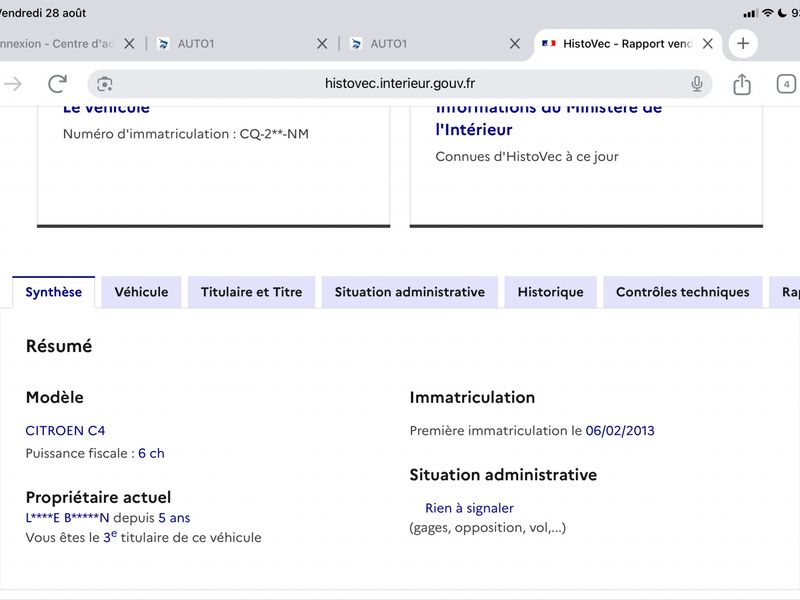800x600 pixels.
Task: Close the HistoVec tab
Action: [708, 43]
